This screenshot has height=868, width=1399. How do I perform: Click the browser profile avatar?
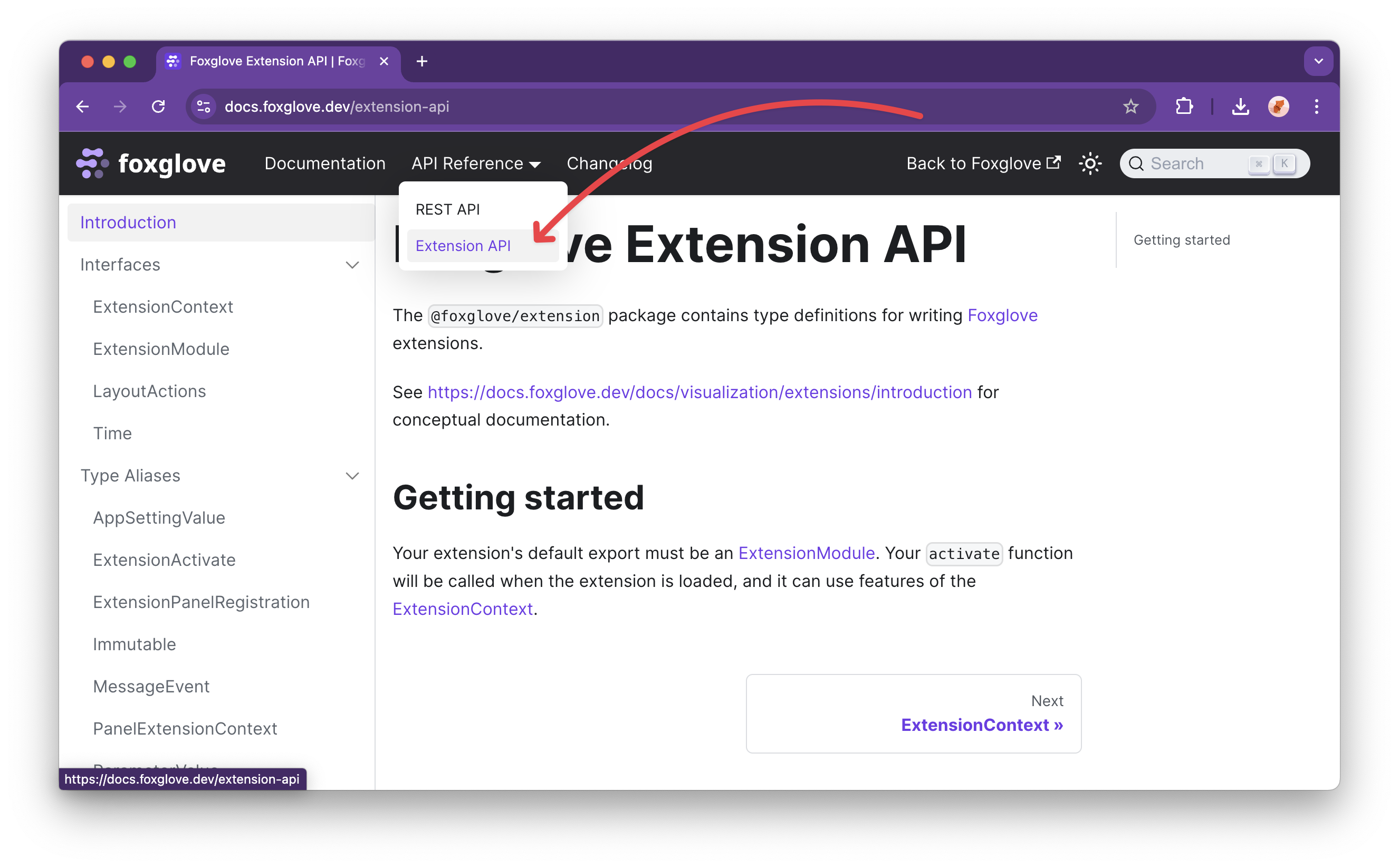pyautogui.click(x=1278, y=106)
